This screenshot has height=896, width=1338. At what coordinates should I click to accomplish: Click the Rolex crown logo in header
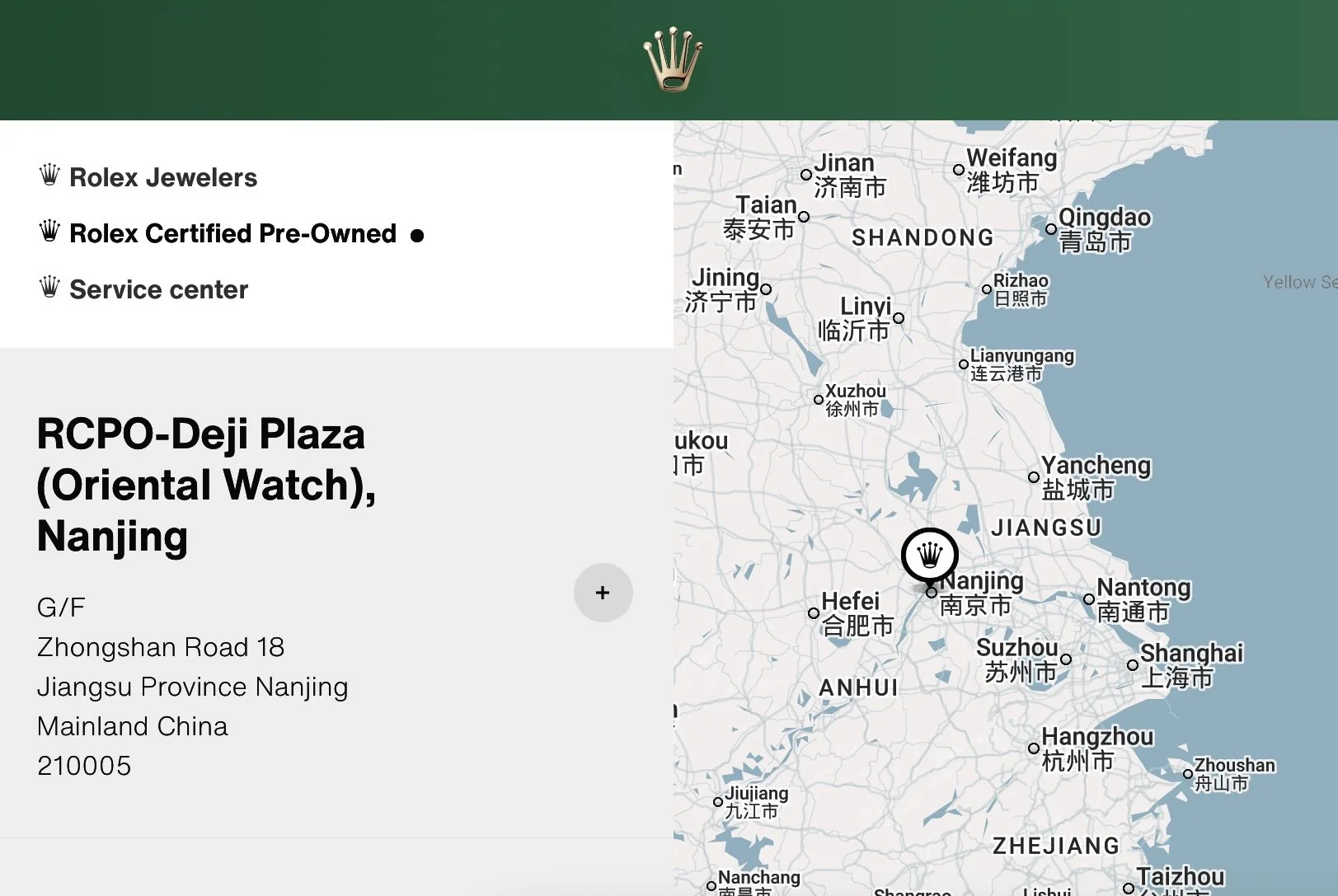[x=673, y=59]
